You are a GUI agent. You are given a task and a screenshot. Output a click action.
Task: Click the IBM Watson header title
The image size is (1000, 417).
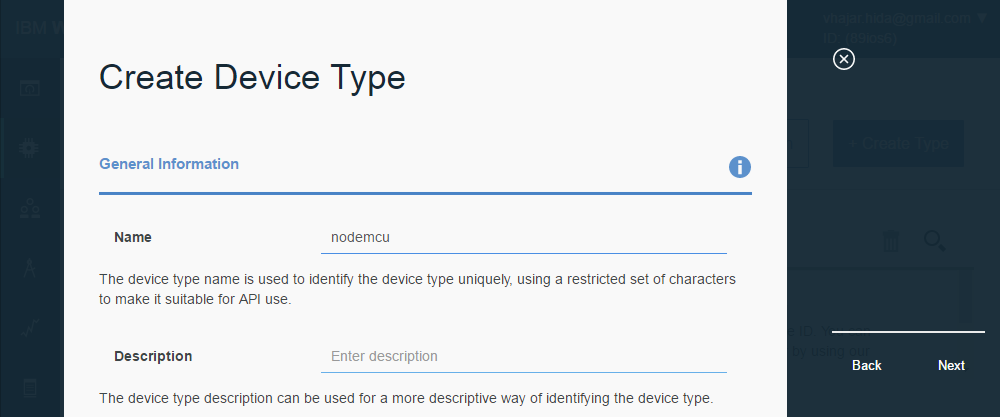click(40, 28)
